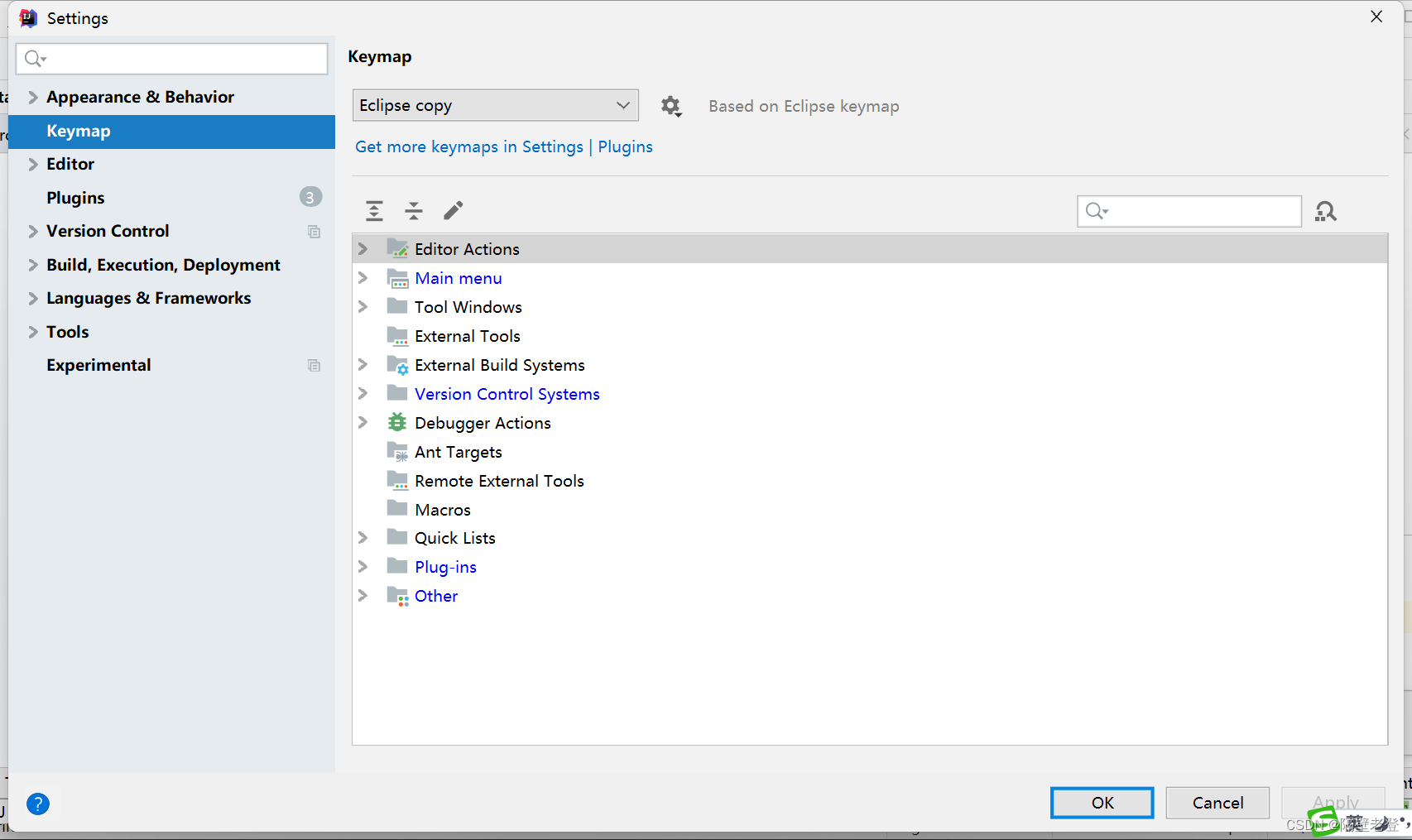The width and height of the screenshot is (1412, 840).
Task: Open the Eclipse copy keymap dropdown
Action: click(496, 105)
